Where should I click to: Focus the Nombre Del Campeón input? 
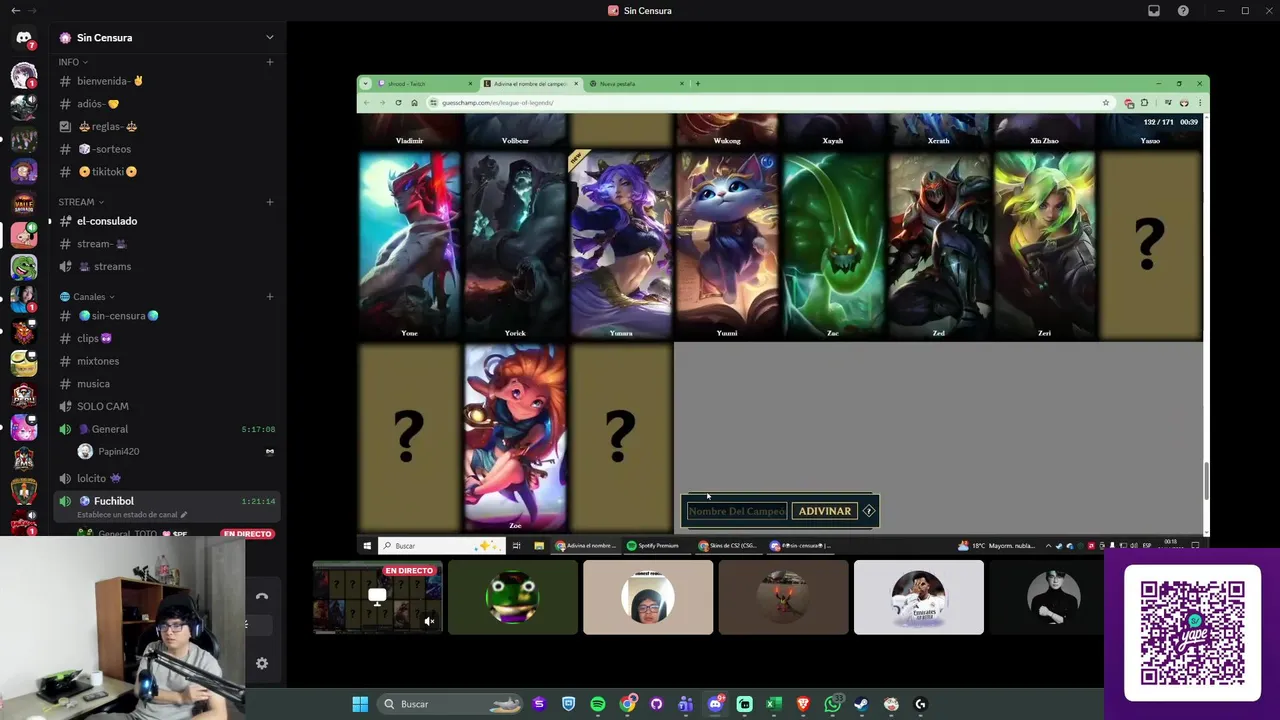point(737,511)
